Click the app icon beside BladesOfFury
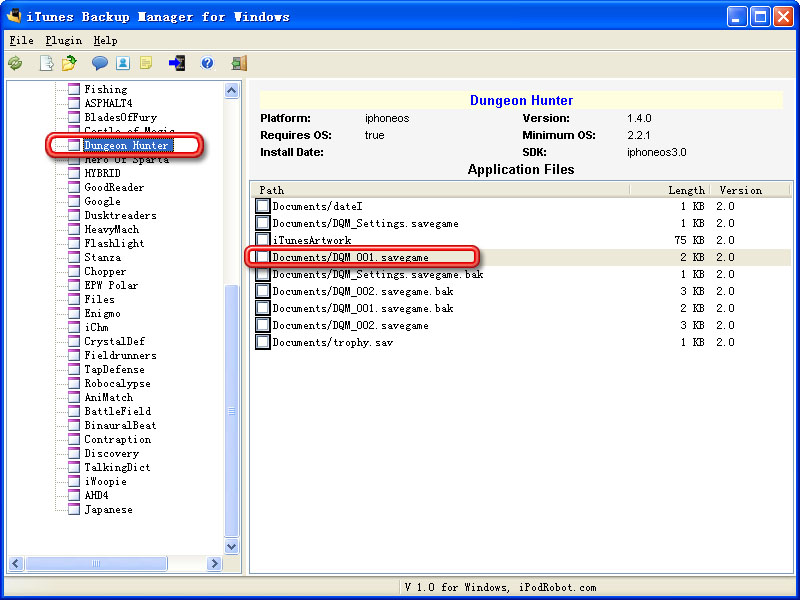The height and width of the screenshot is (600, 800). (x=74, y=117)
